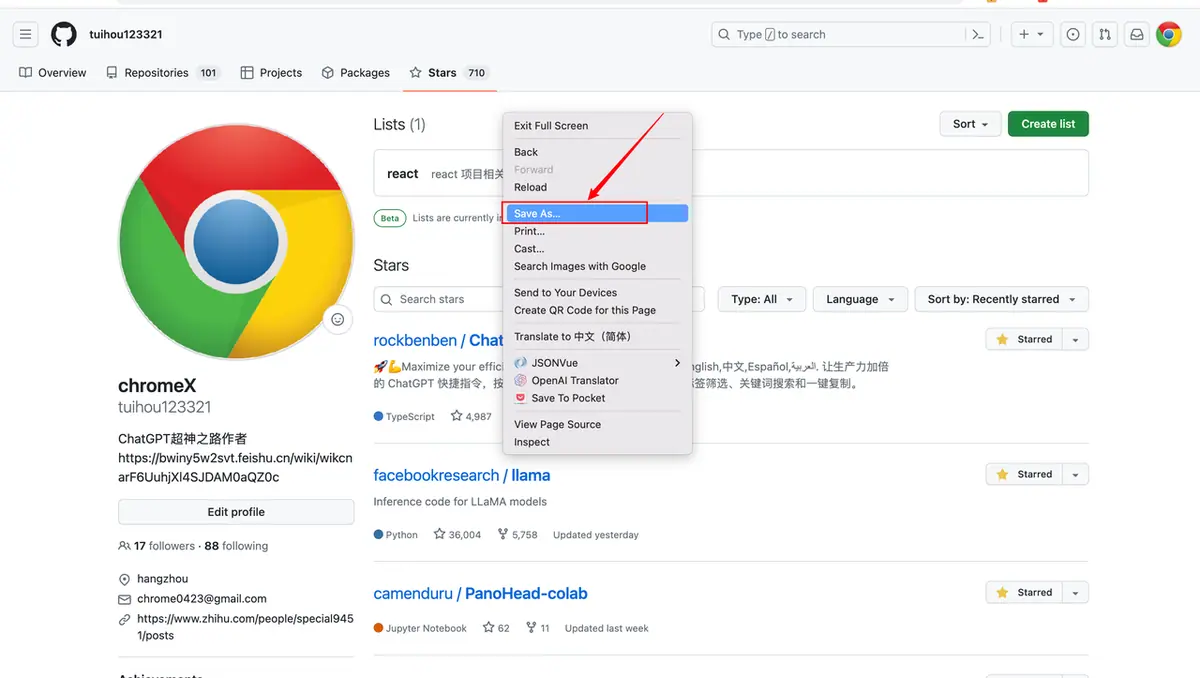1200x678 pixels.
Task: Open the command palette icon in search
Action: [978, 34]
